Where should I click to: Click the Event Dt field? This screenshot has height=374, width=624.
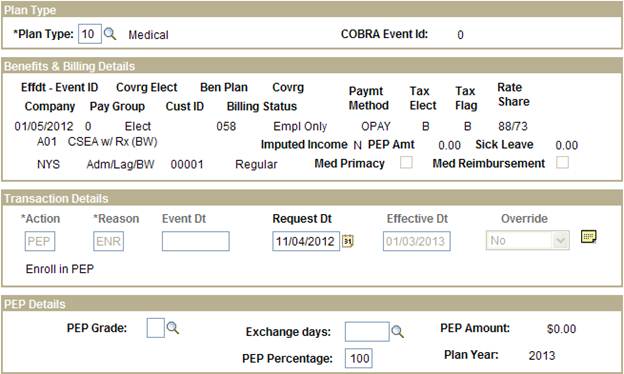(196, 241)
